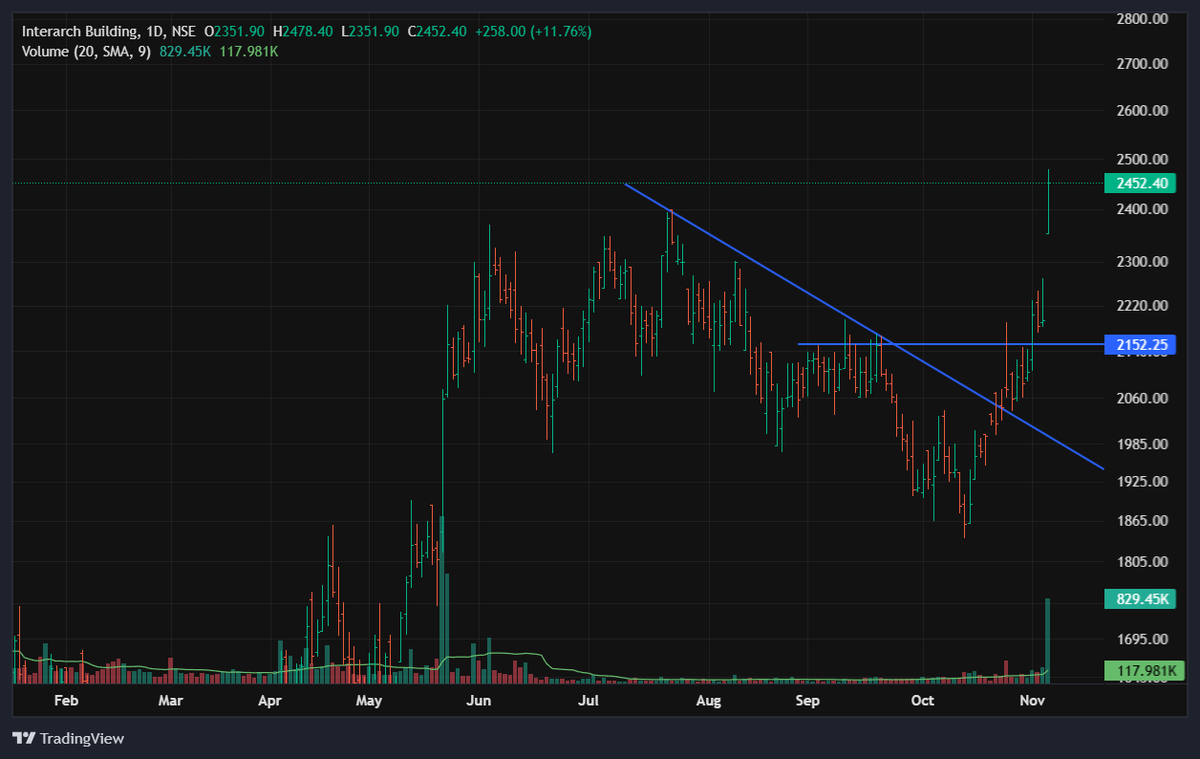The image size is (1200, 759).
Task: Click the Apr label on time axis
Action: click(x=271, y=701)
